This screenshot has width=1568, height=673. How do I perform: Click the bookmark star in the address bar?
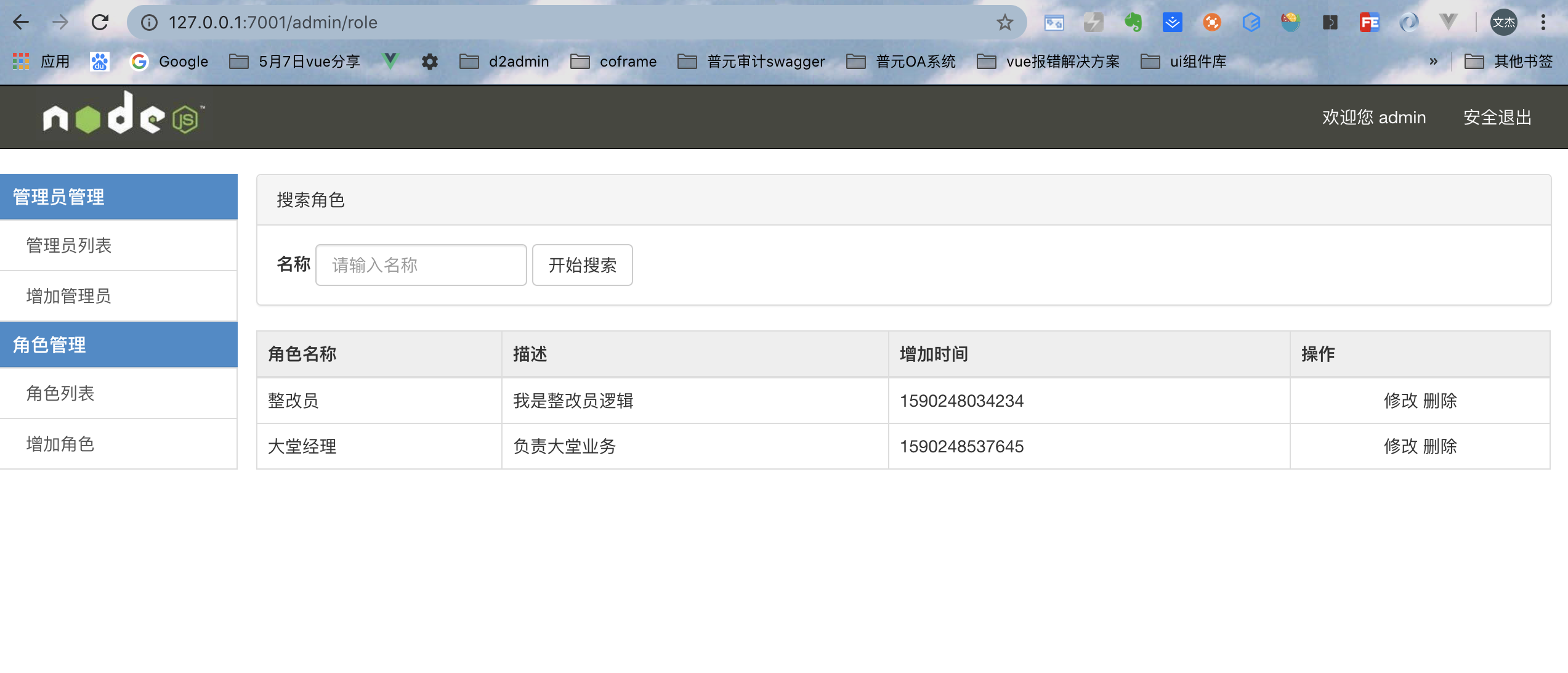tap(1004, 22)
